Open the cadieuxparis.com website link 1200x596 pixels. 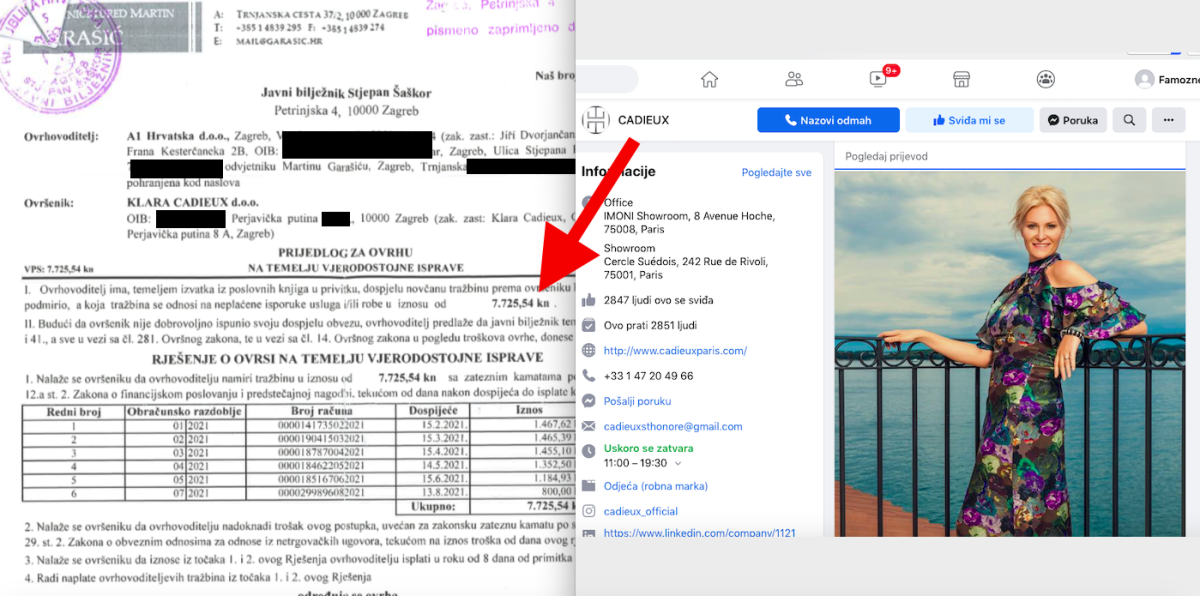[x=675, y=351]
